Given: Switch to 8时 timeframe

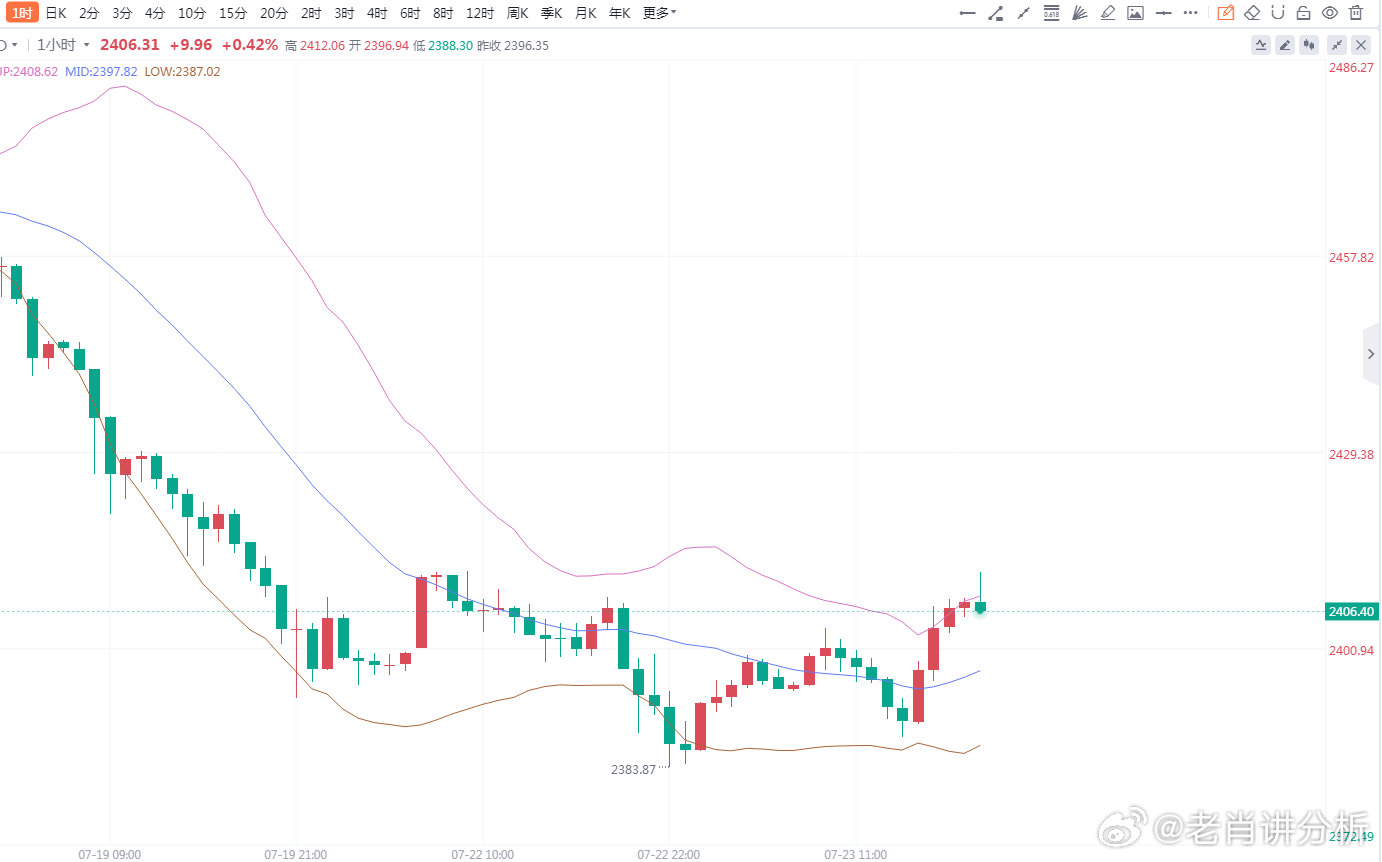Looking at the screenshot, I should pyautogui.click(x=443, y=13).
